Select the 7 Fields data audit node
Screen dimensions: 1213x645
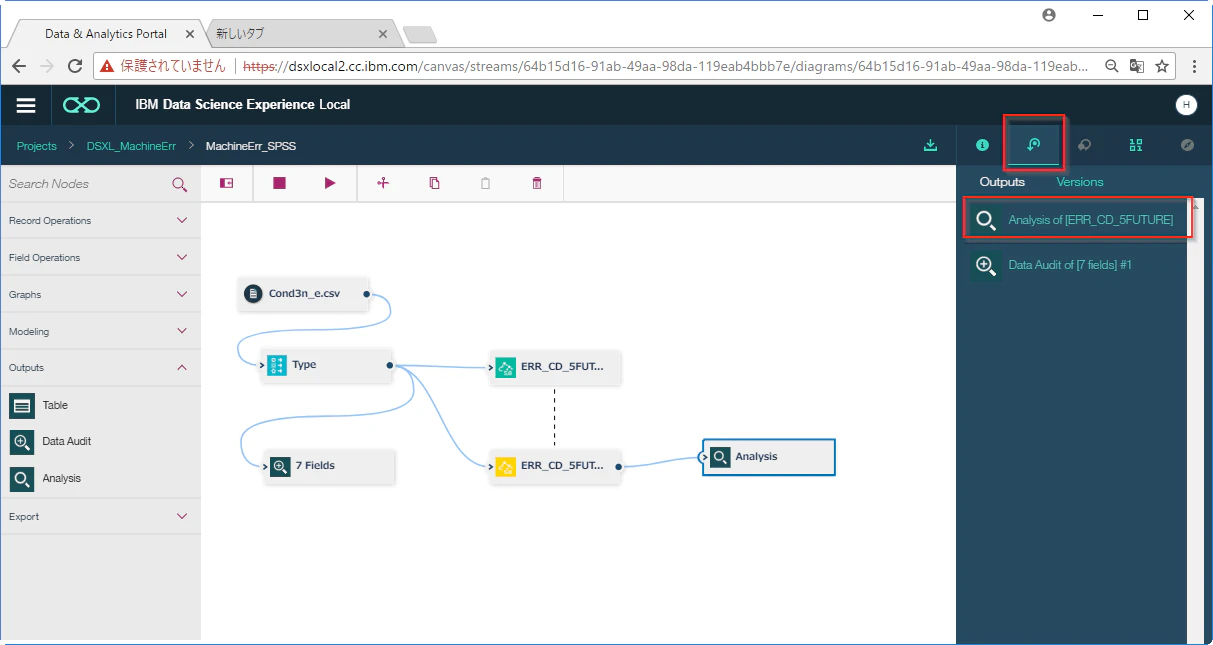pyautogui.click(x=329, y=466)
